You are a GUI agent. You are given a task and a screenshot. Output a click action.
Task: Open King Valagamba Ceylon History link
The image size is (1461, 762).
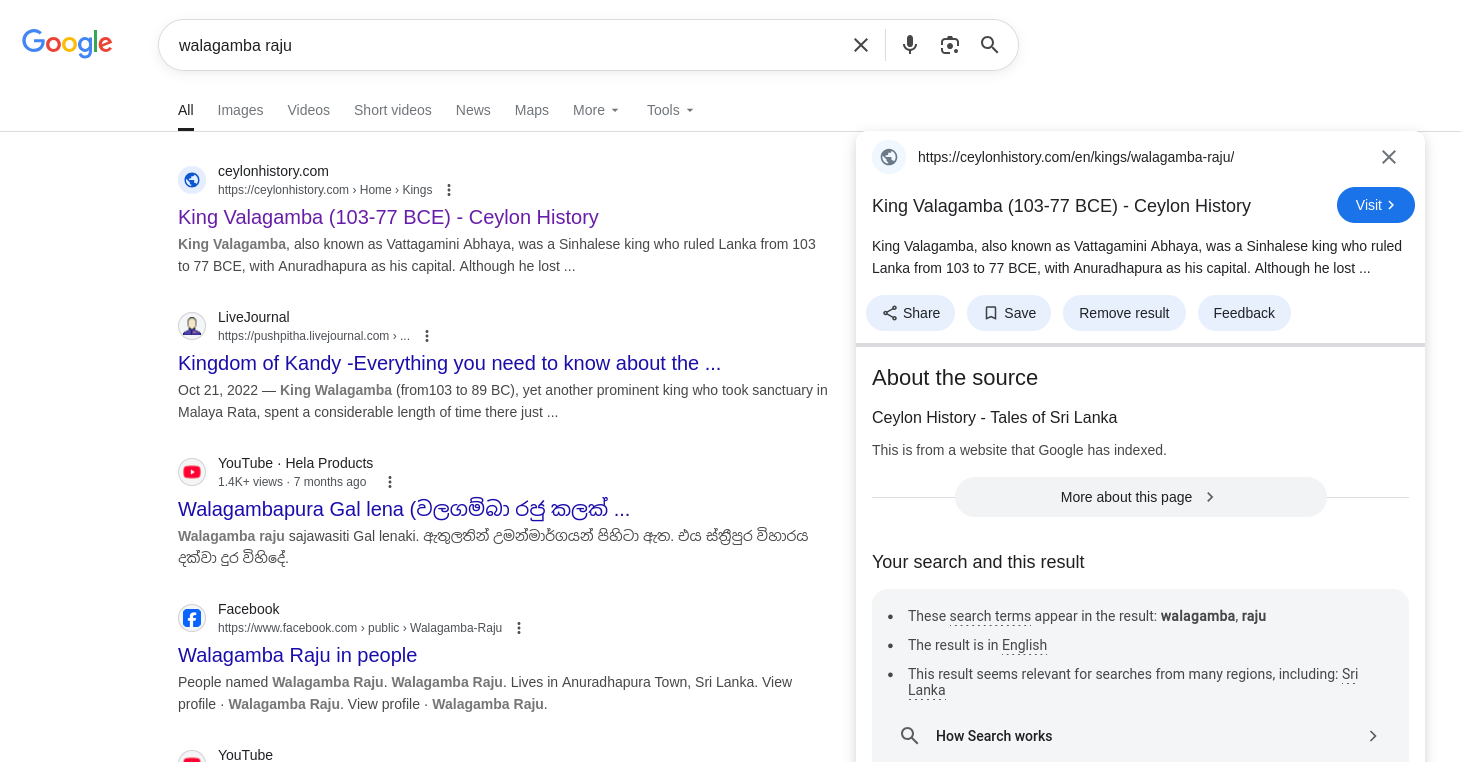tap(388, 217)
